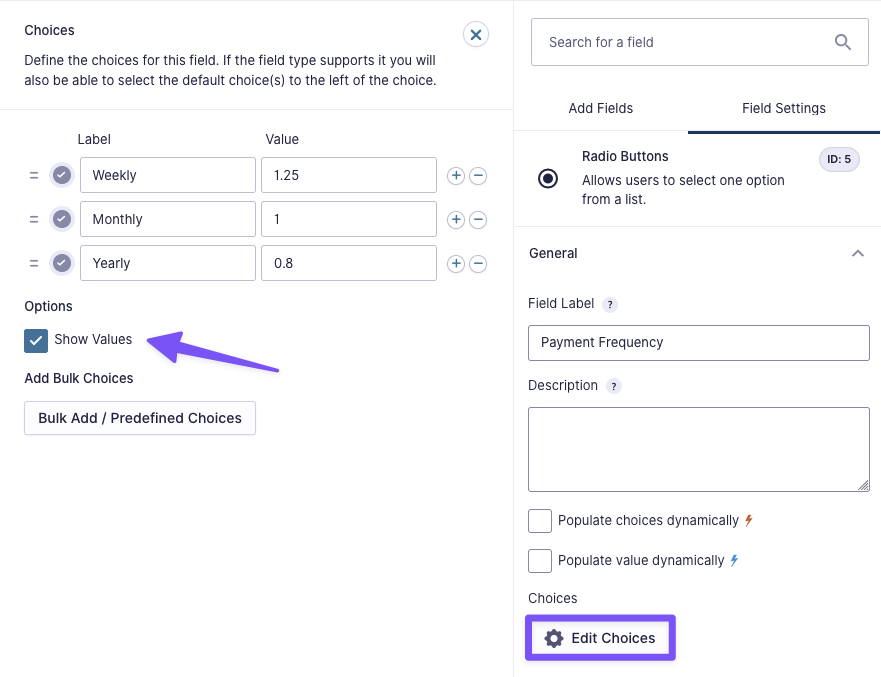Set Monthly as the default choice
Screen dimensions: 881x677
tap(62, 220)
